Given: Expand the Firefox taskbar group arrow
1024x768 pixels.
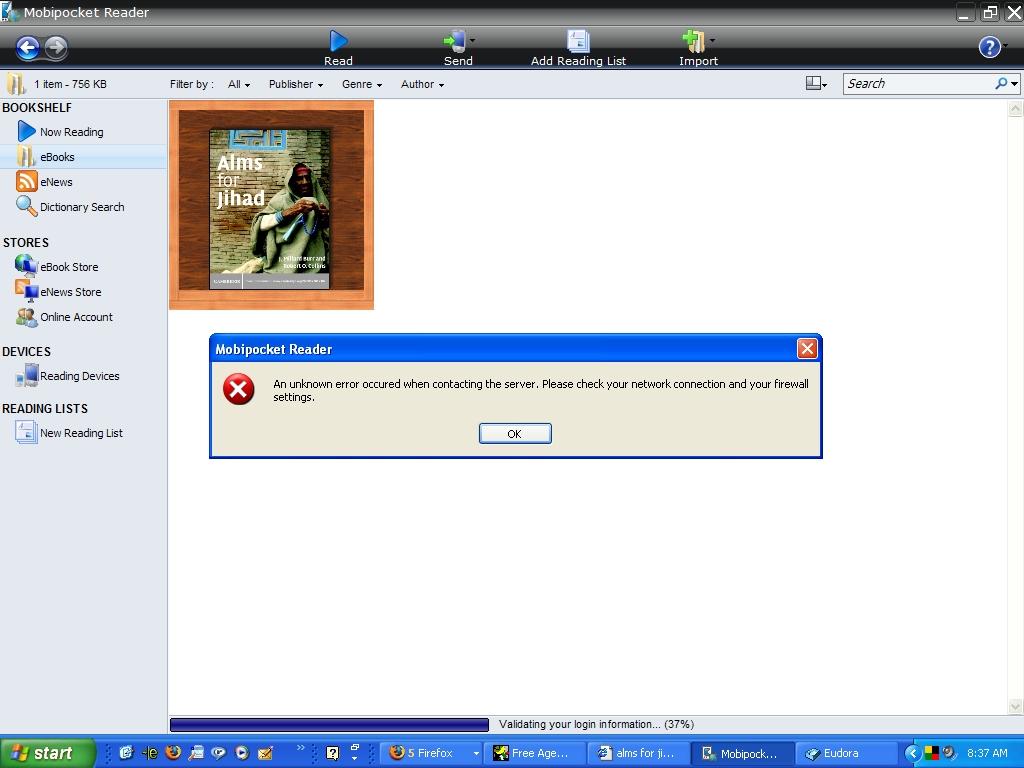Looking at the screenshot, I should [x=476, y=754].
